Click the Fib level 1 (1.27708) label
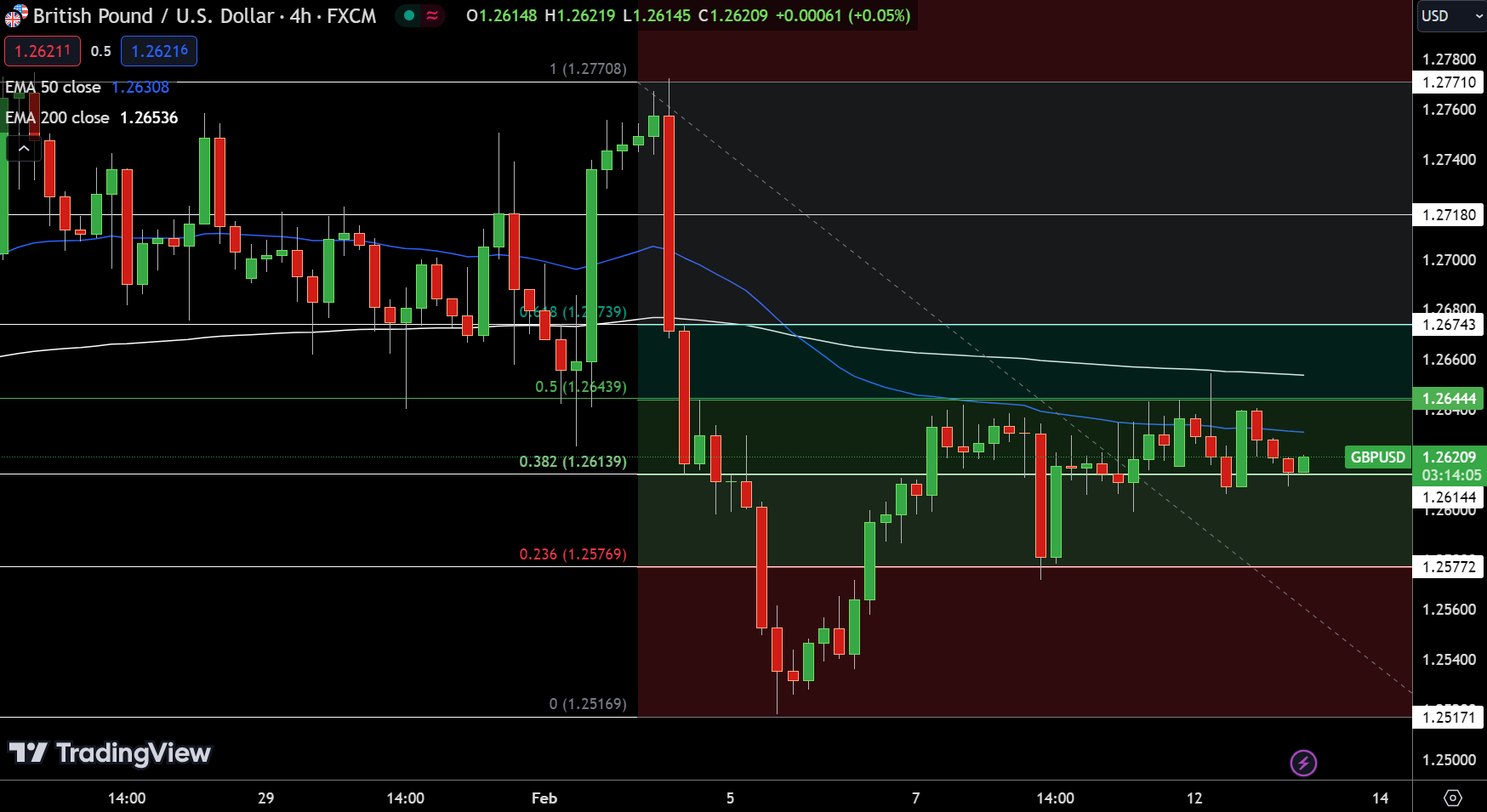 pyautogui.click(x=588, y=68)
